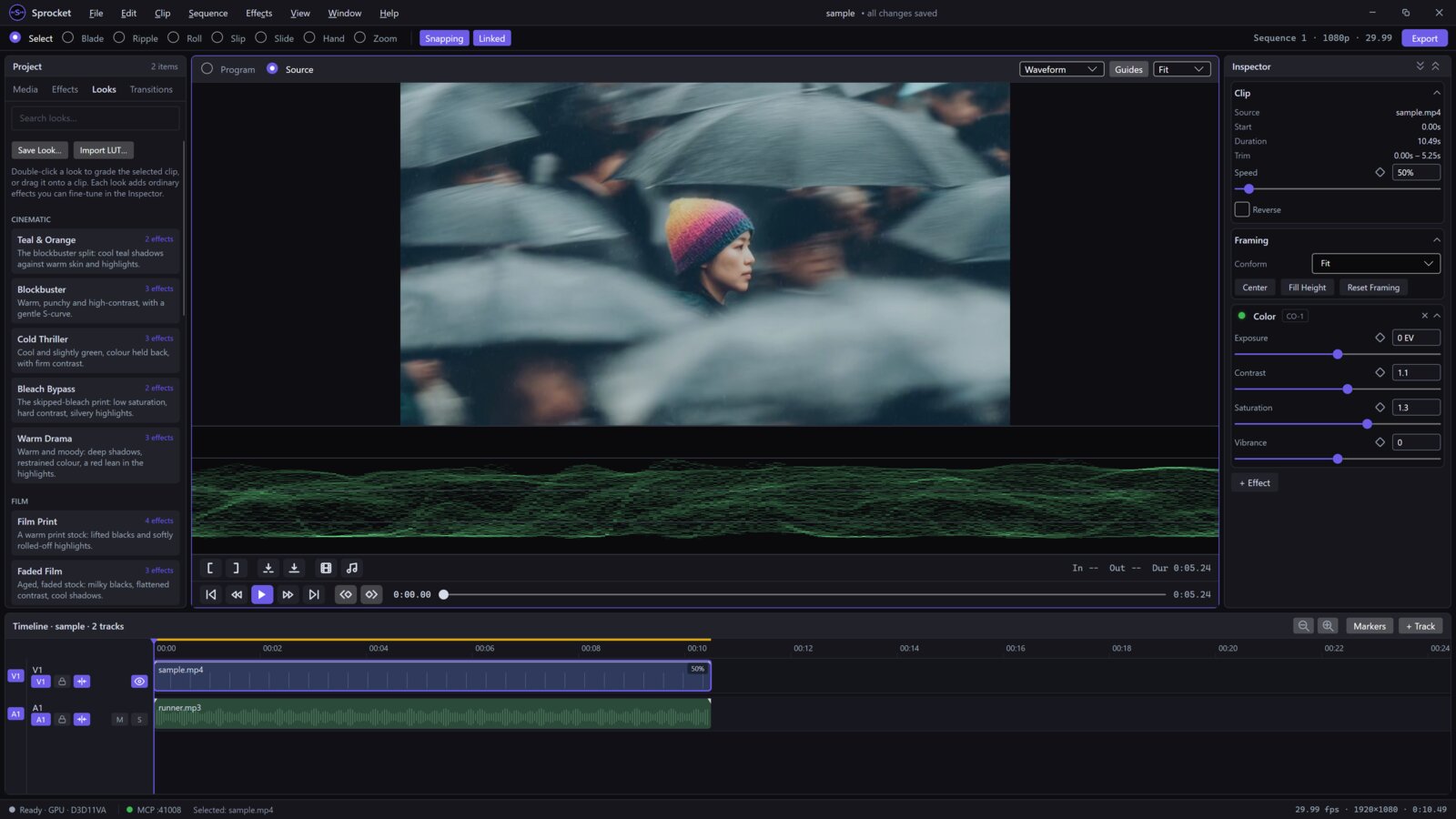Screen dimensions: 1456x819
Task: Open the Conform Fit dropdown
Action: point(1376,264)
